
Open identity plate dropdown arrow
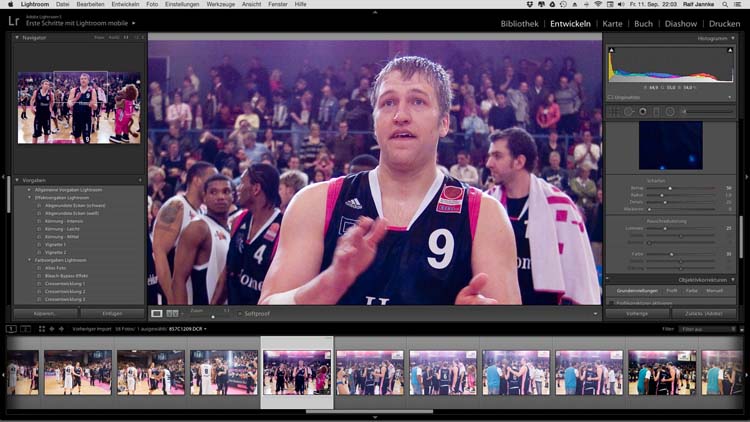[133, 23]
